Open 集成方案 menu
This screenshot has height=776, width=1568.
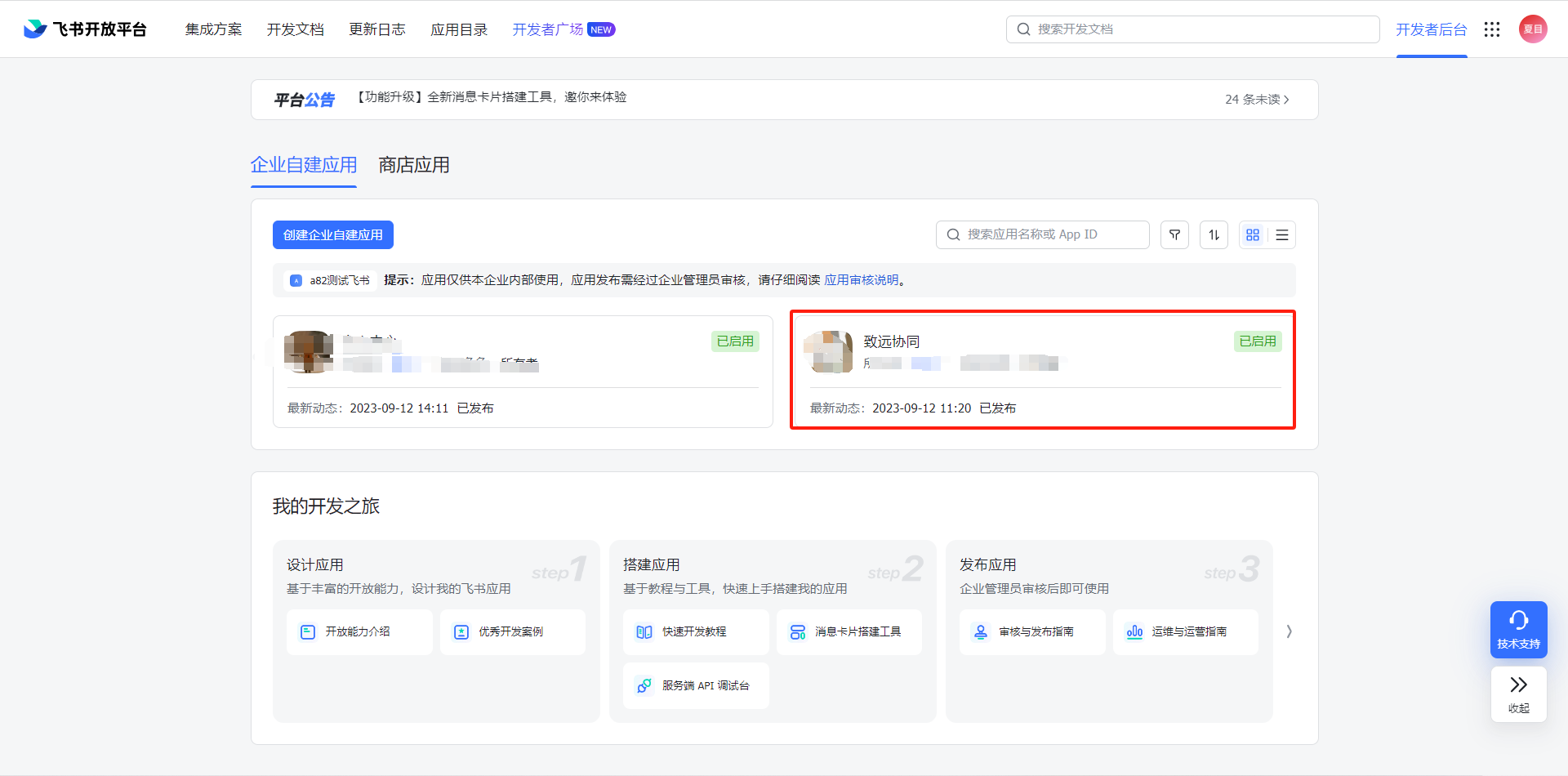[x=213, y=29]
